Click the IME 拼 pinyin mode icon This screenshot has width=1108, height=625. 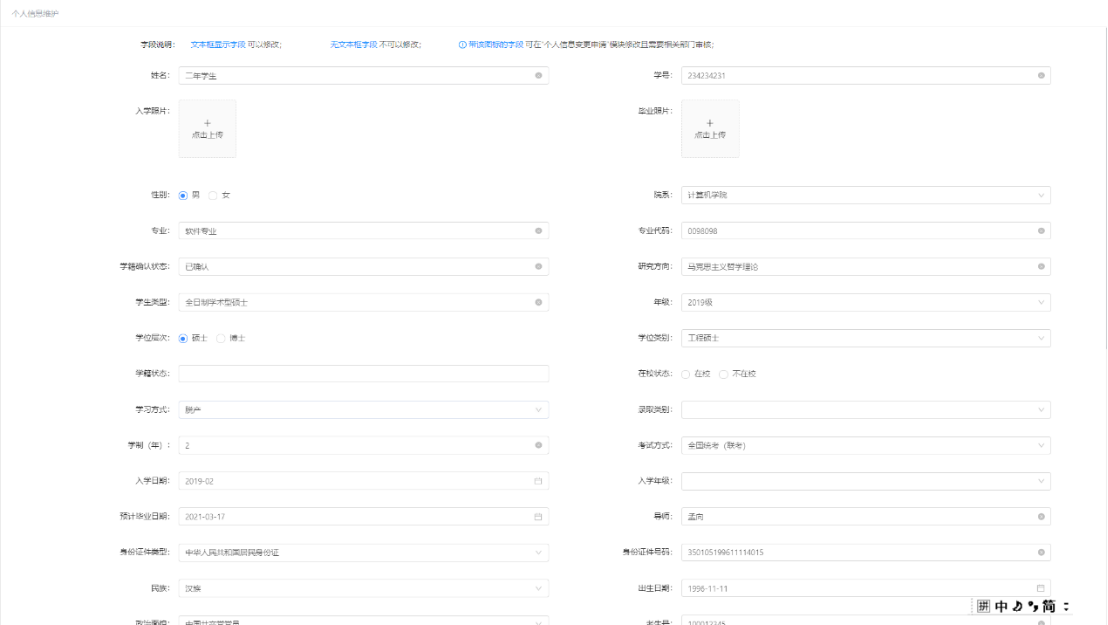[x=984, y=606]
